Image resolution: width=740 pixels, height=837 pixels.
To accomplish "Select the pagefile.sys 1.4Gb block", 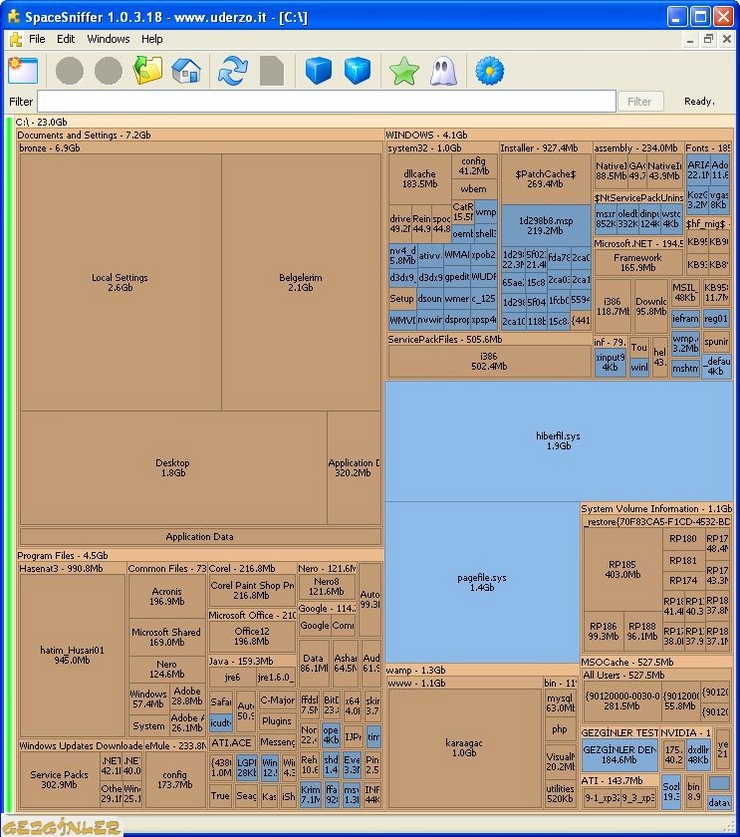I will (x=482, y=582).
